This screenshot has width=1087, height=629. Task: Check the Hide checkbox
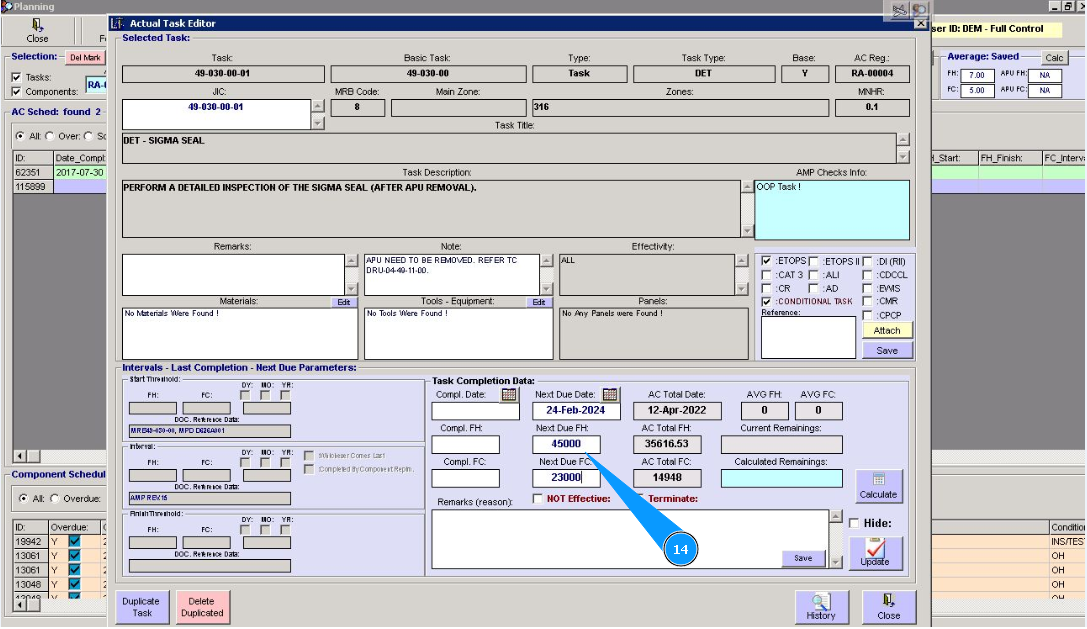pyautogui.click(x=854, y=523)
